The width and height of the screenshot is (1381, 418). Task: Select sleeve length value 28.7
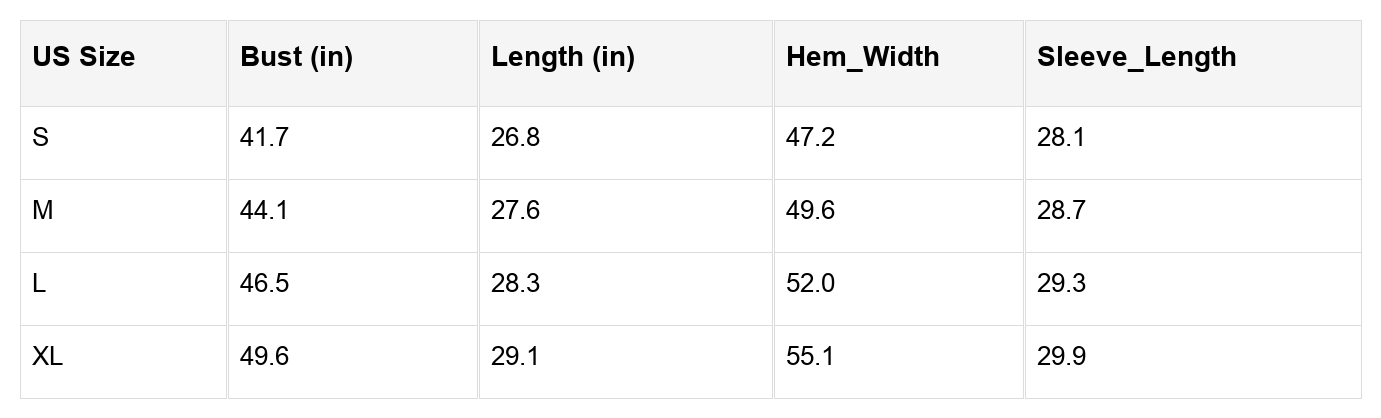coord(1061,210)
